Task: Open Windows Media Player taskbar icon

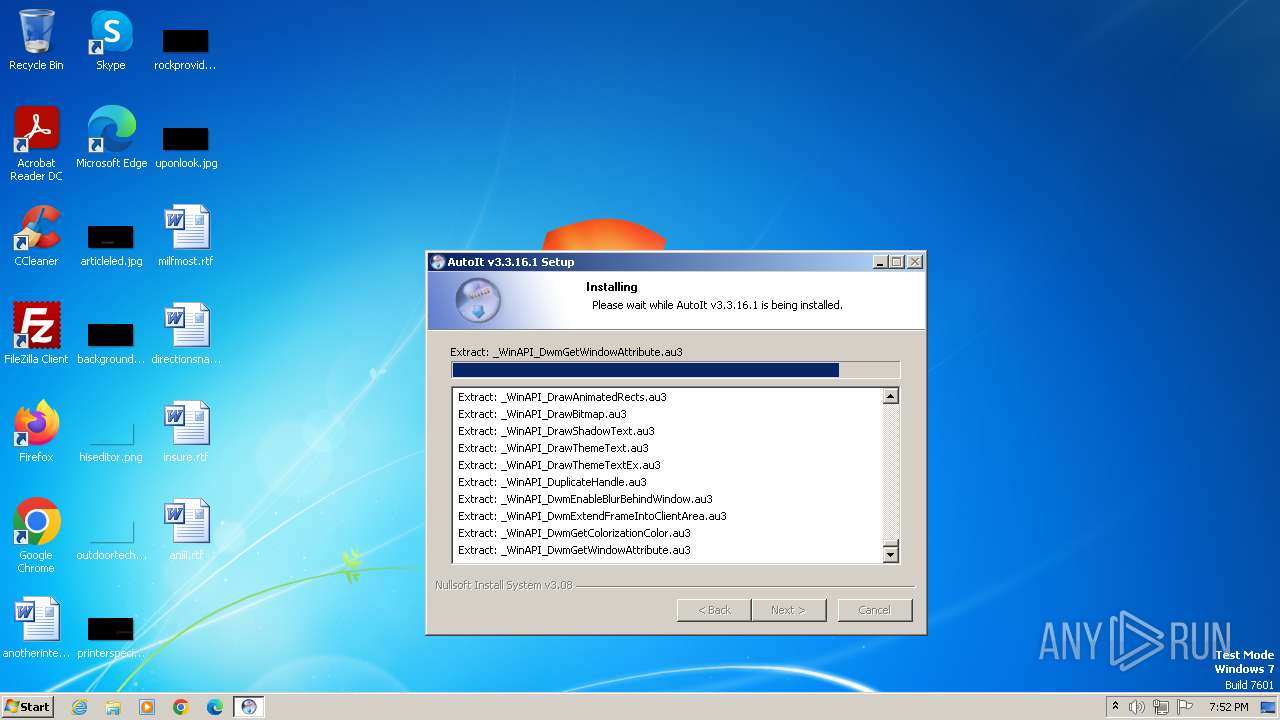Action: (x=147, y=707)
